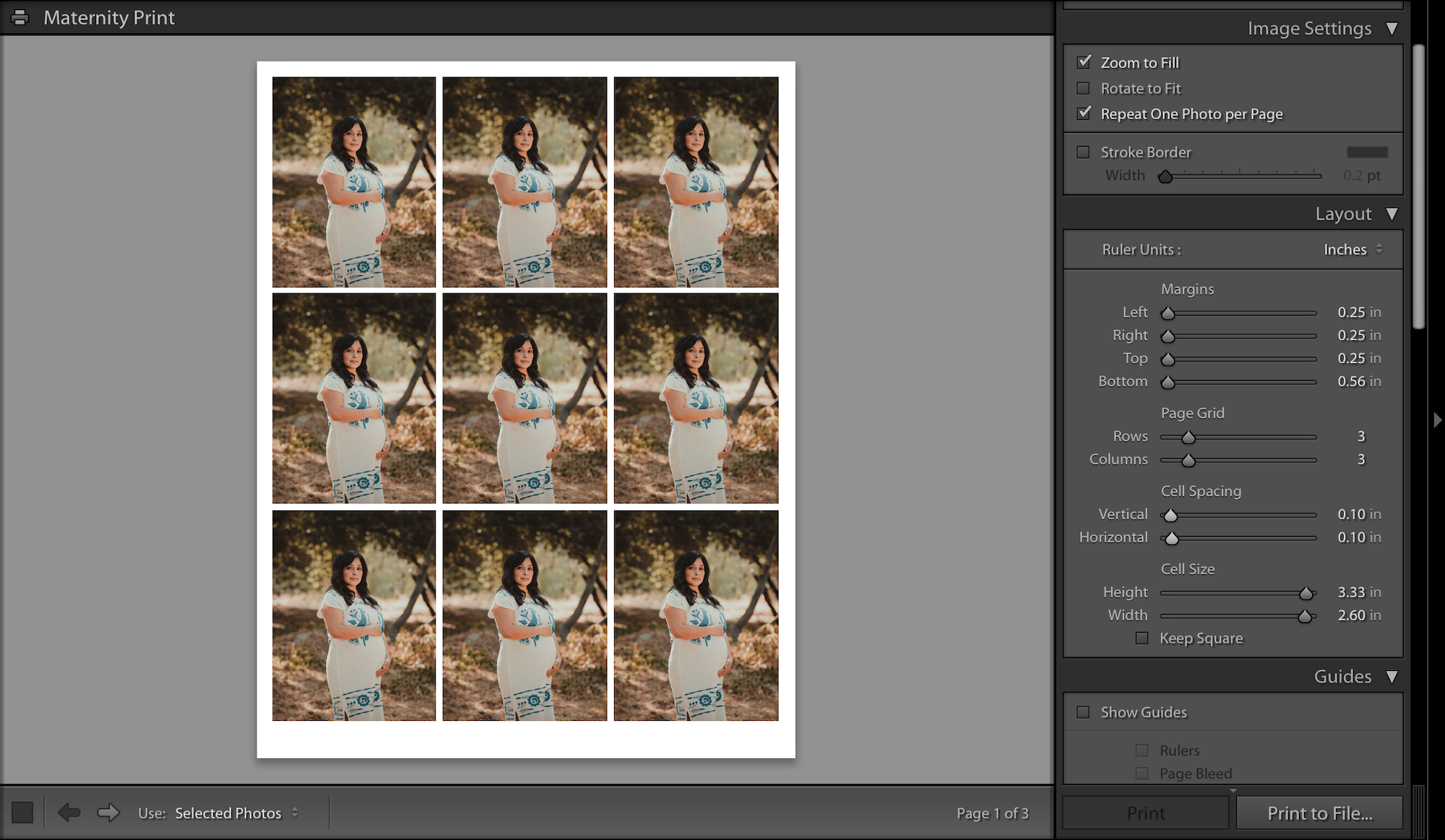Turn on Show Guides

pyautogui.click(x=1083, y=712)
